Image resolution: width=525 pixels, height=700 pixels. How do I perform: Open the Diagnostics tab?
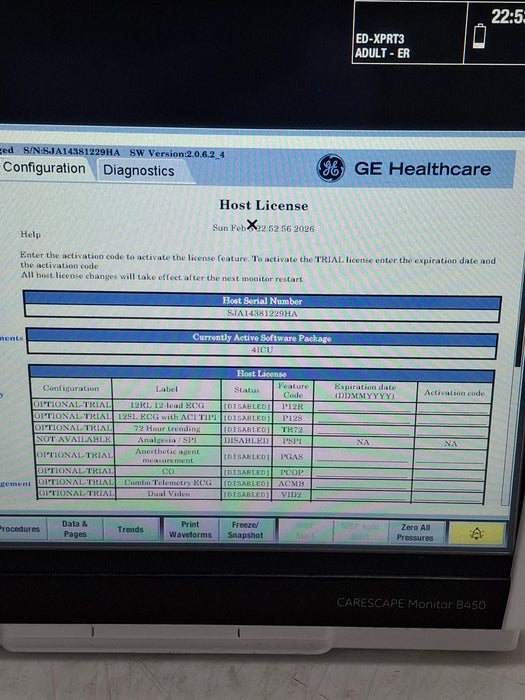[139, 171]
